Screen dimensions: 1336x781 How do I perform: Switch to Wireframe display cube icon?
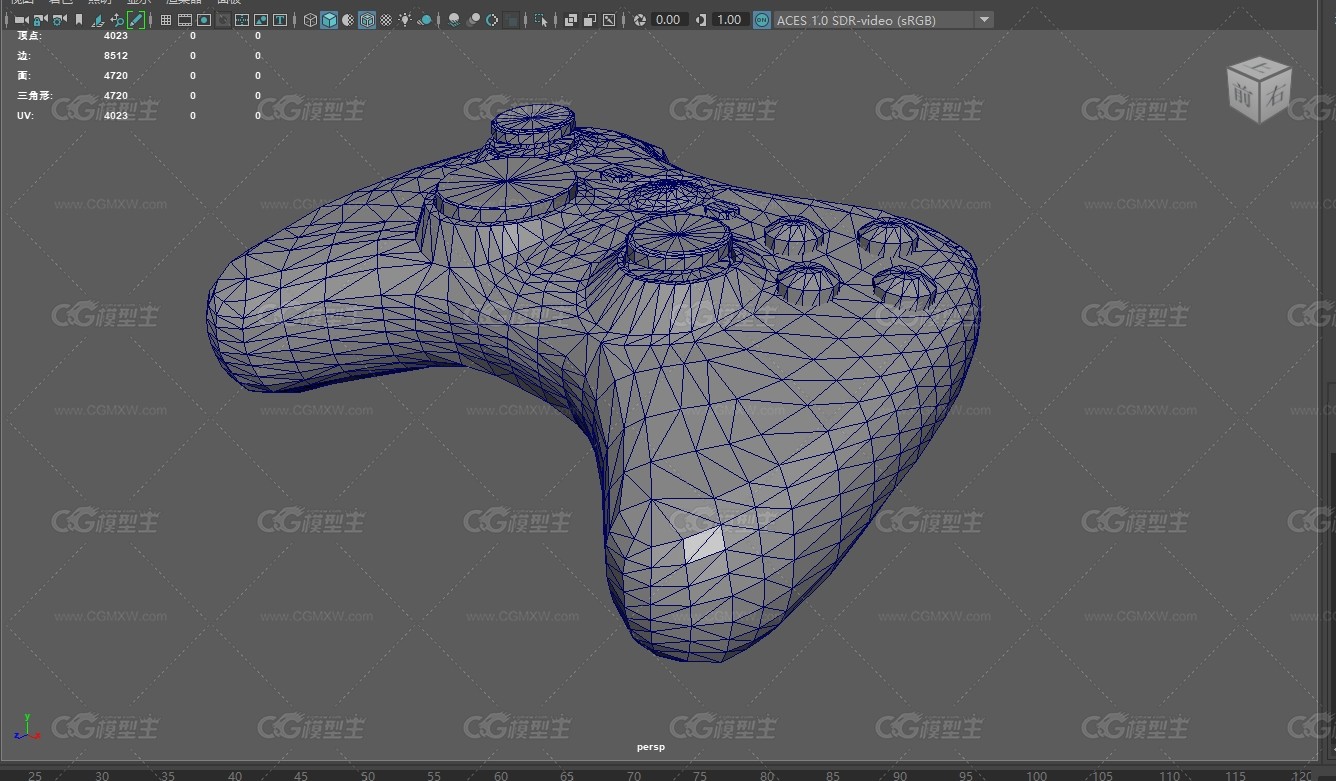pos(310,20)
